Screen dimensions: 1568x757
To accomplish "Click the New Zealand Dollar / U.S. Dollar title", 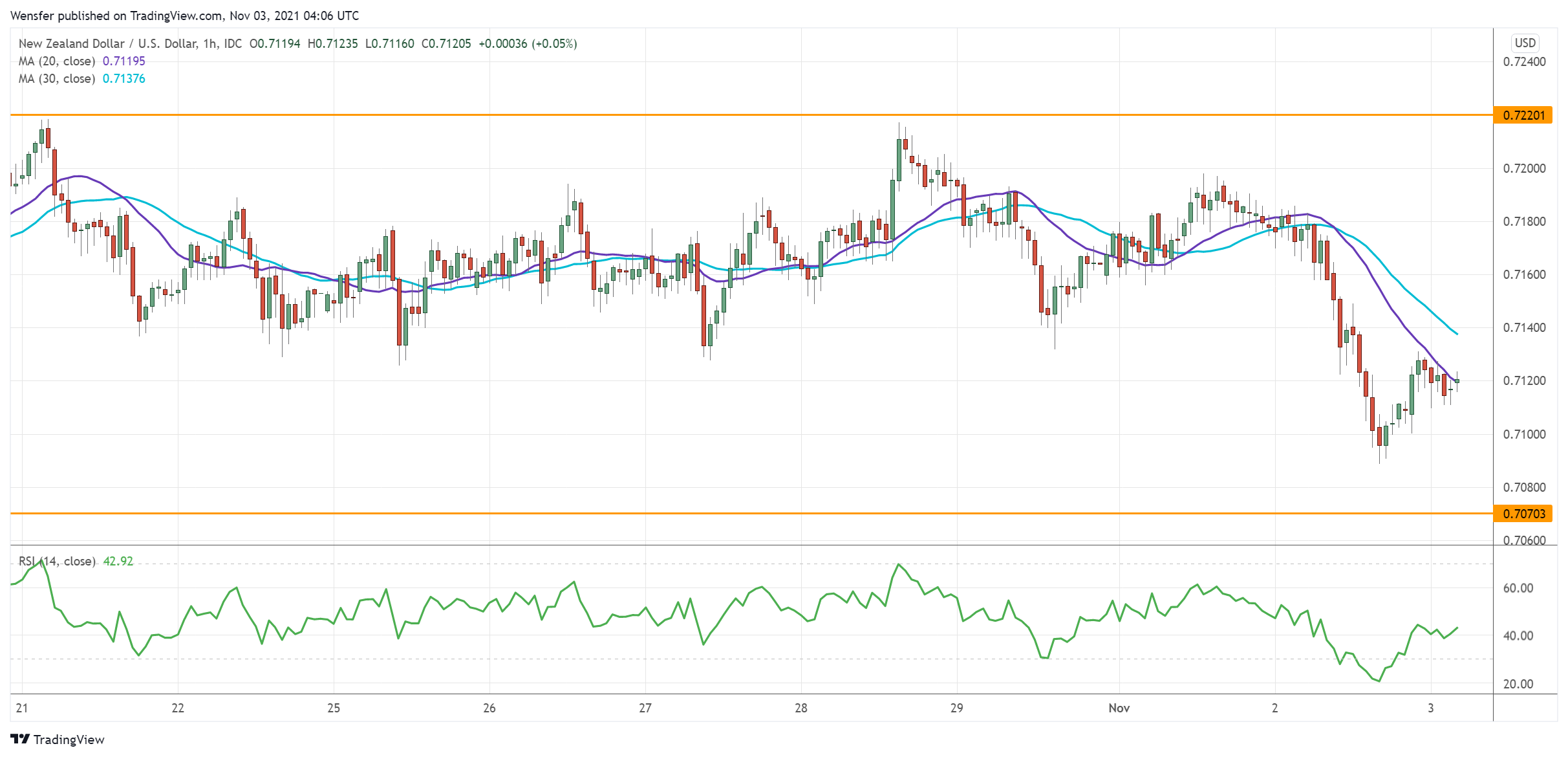I will 107,43.
